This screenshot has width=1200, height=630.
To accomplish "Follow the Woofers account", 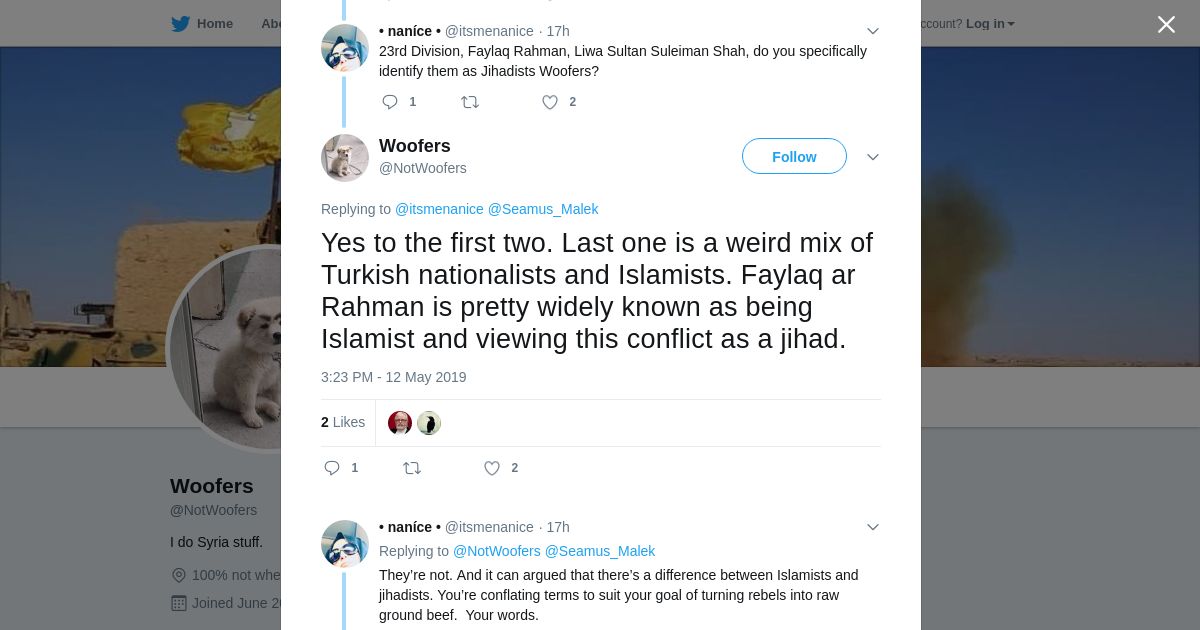I will (794, 157).
